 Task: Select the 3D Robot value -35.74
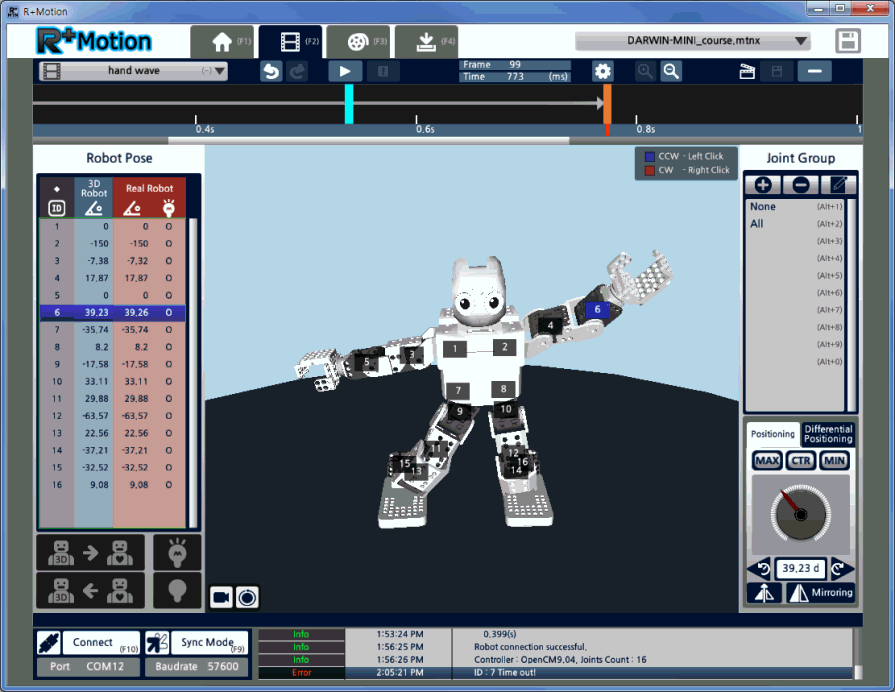(x=95, y=330)
